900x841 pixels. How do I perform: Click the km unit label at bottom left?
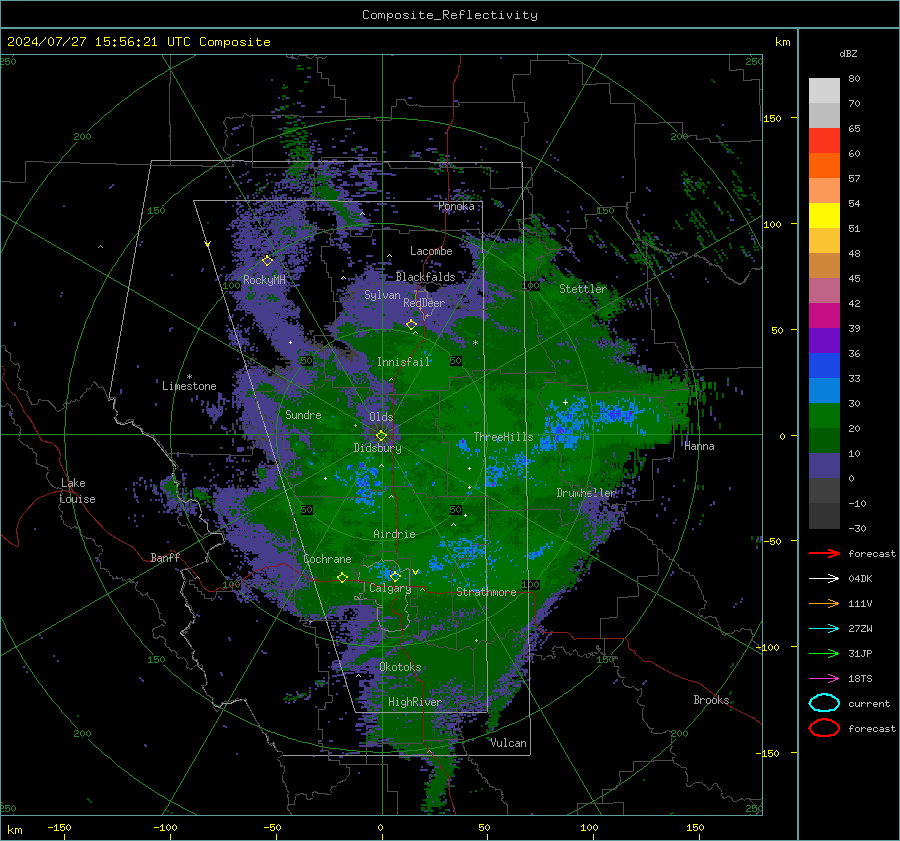coord(15,830)
